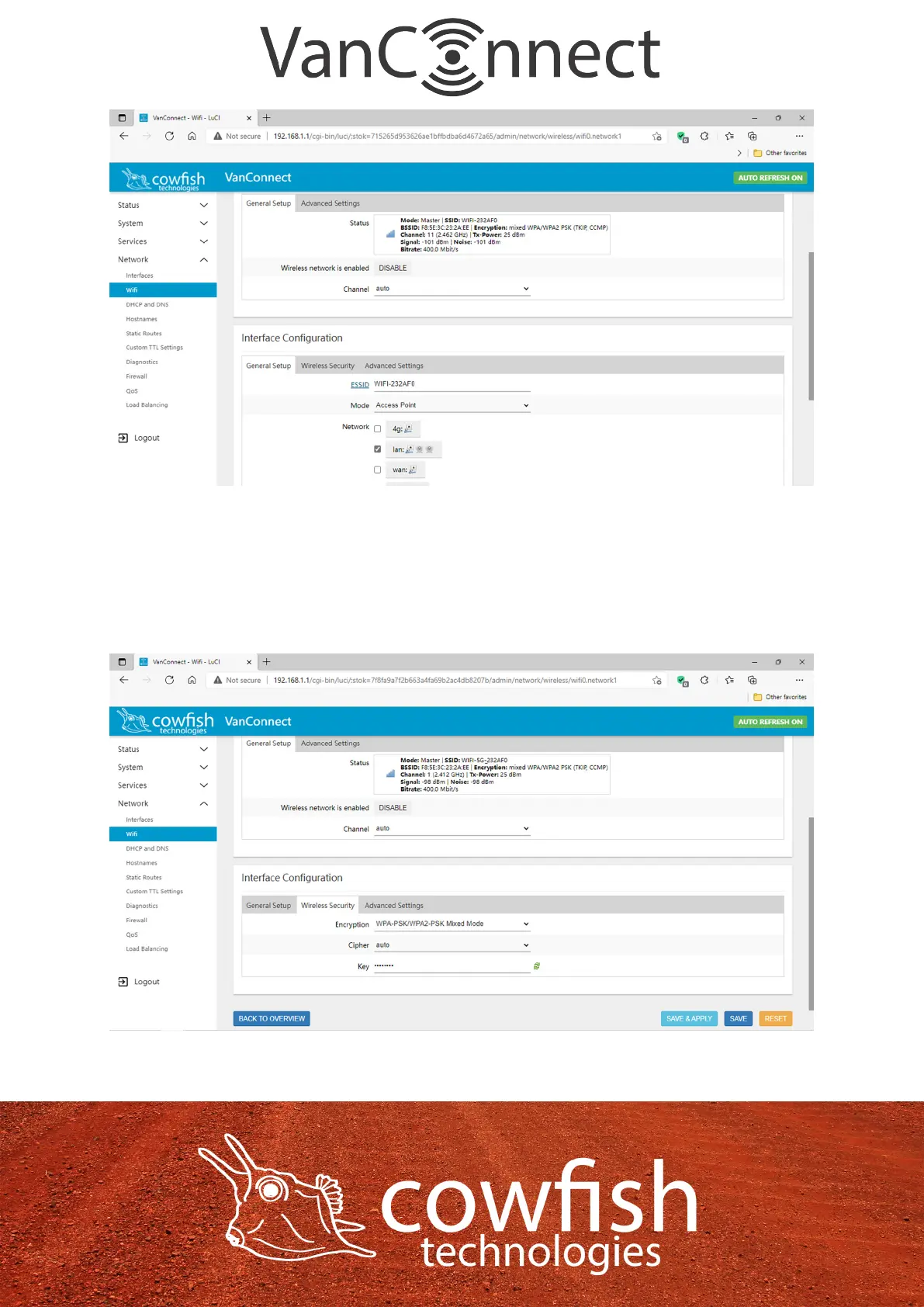Collapse the Network menu in upper screenshot sidebar

coord(163,260)
